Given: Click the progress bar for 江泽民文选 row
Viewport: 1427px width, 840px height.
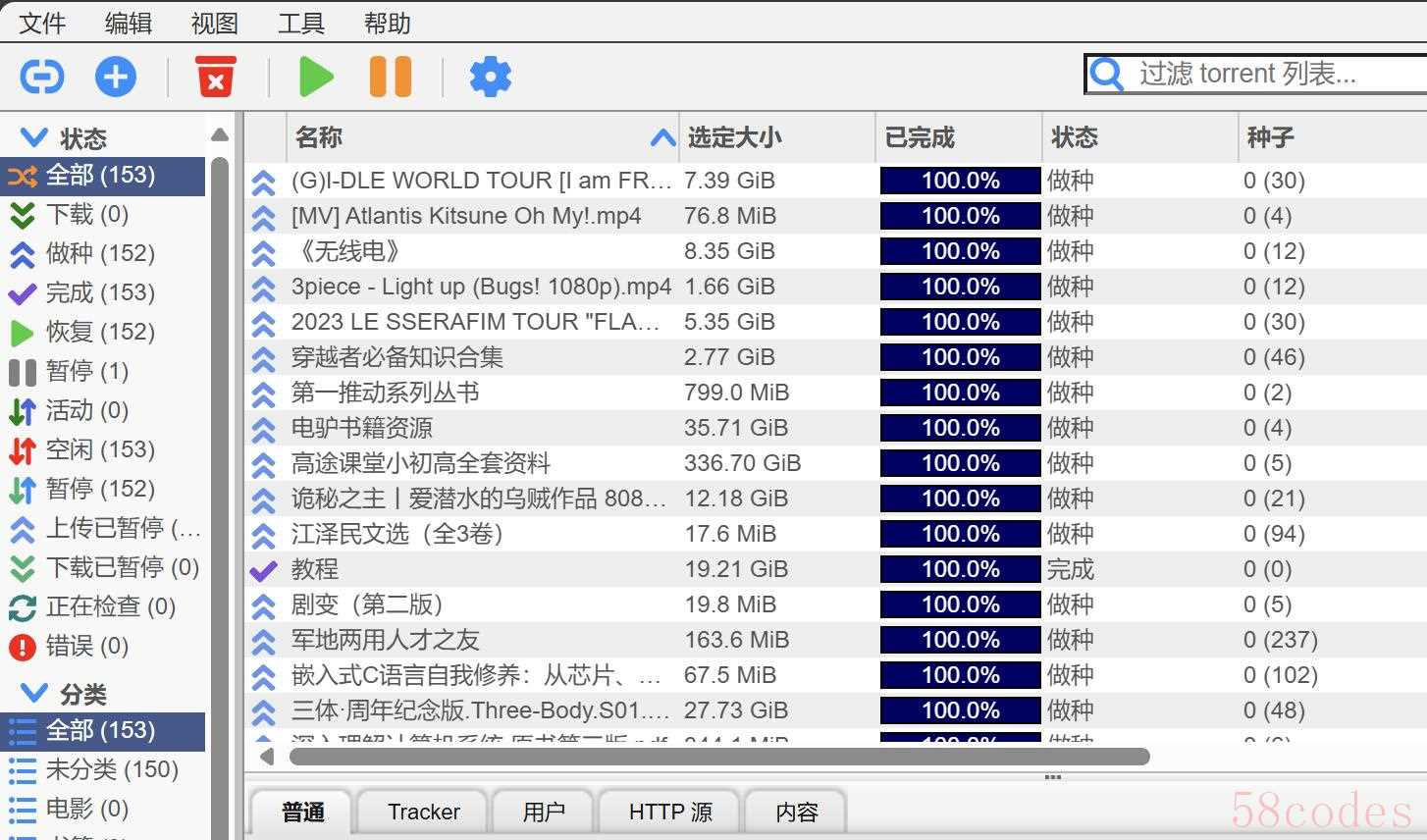Looking at the screenshot, I should click(960, 534).
